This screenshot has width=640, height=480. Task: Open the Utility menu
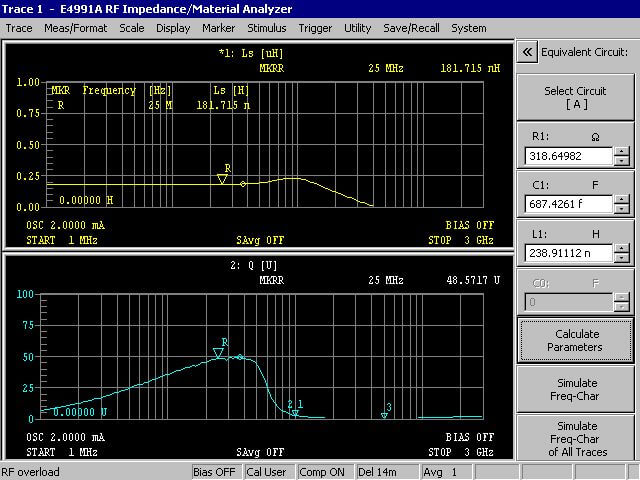pos(358,28)
